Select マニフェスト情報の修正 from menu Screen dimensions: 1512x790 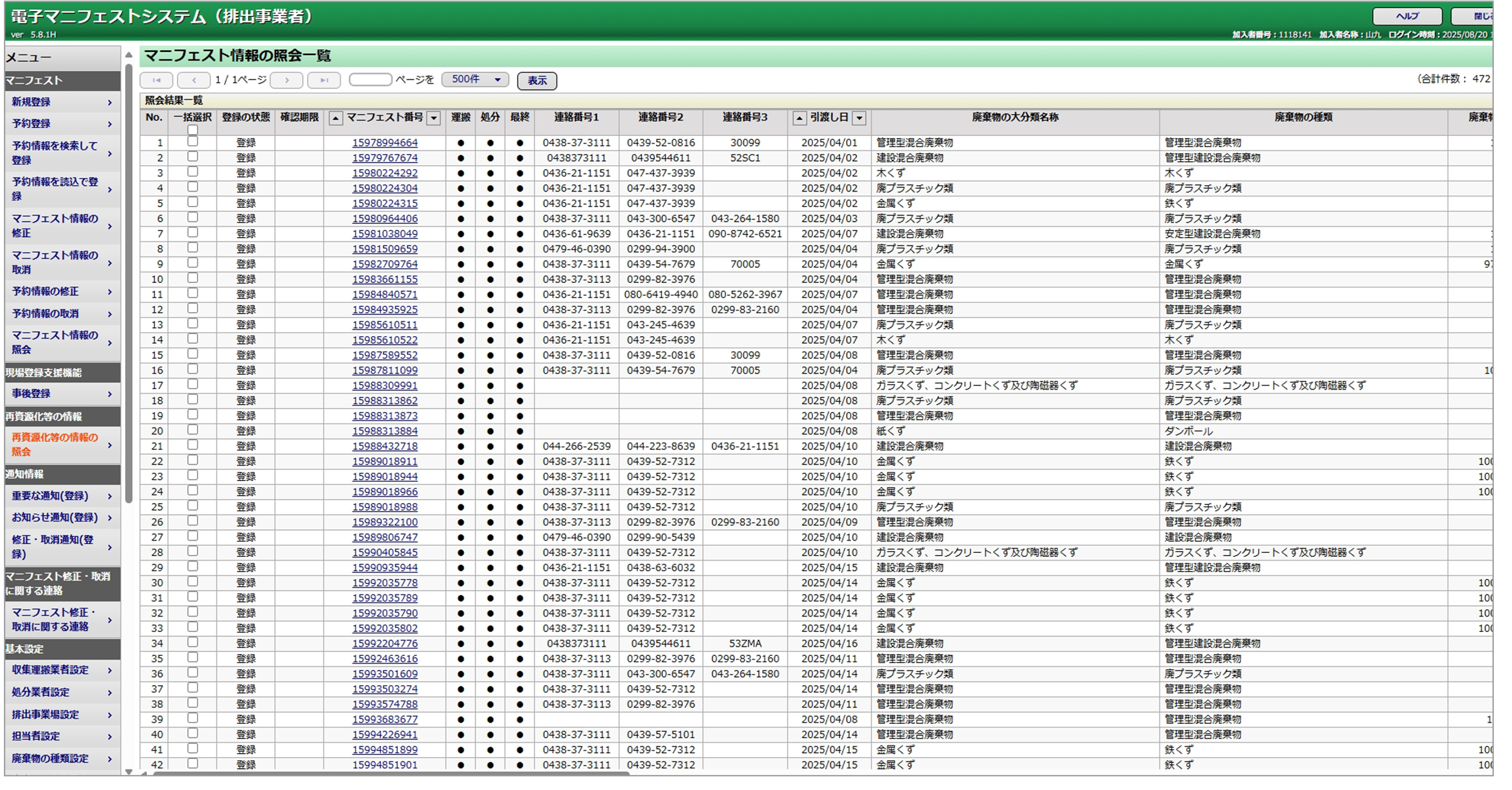(x=56, y=225)
